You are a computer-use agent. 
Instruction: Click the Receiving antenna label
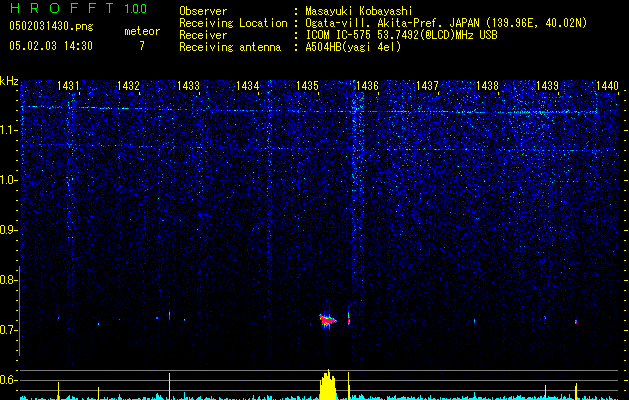point(230,47)
